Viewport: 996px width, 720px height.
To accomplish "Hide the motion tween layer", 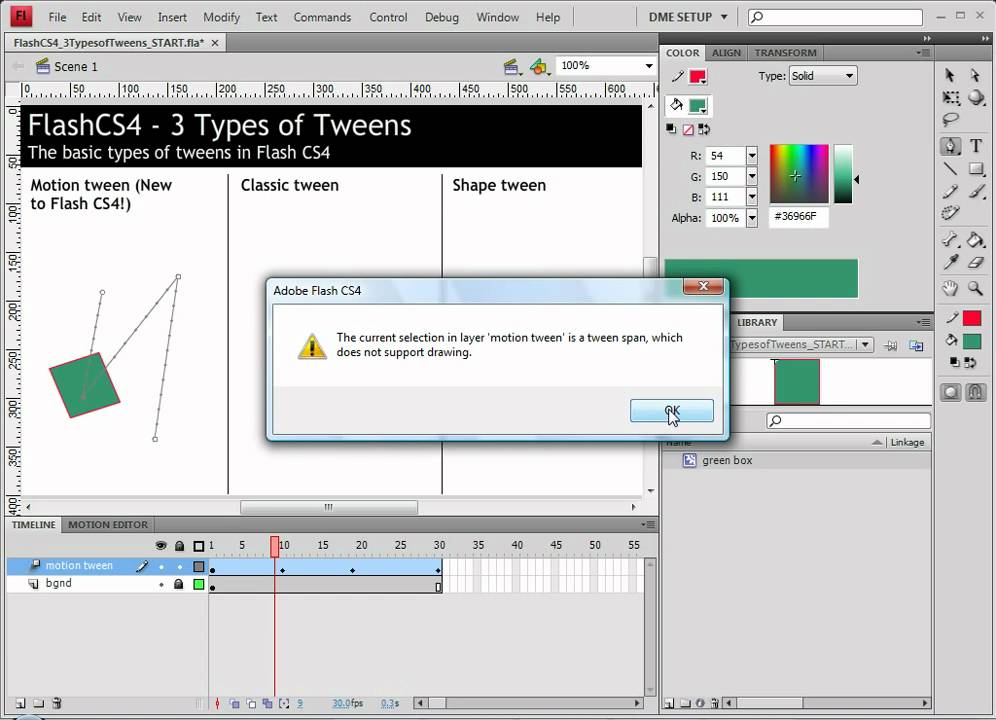I will point(161,566).
